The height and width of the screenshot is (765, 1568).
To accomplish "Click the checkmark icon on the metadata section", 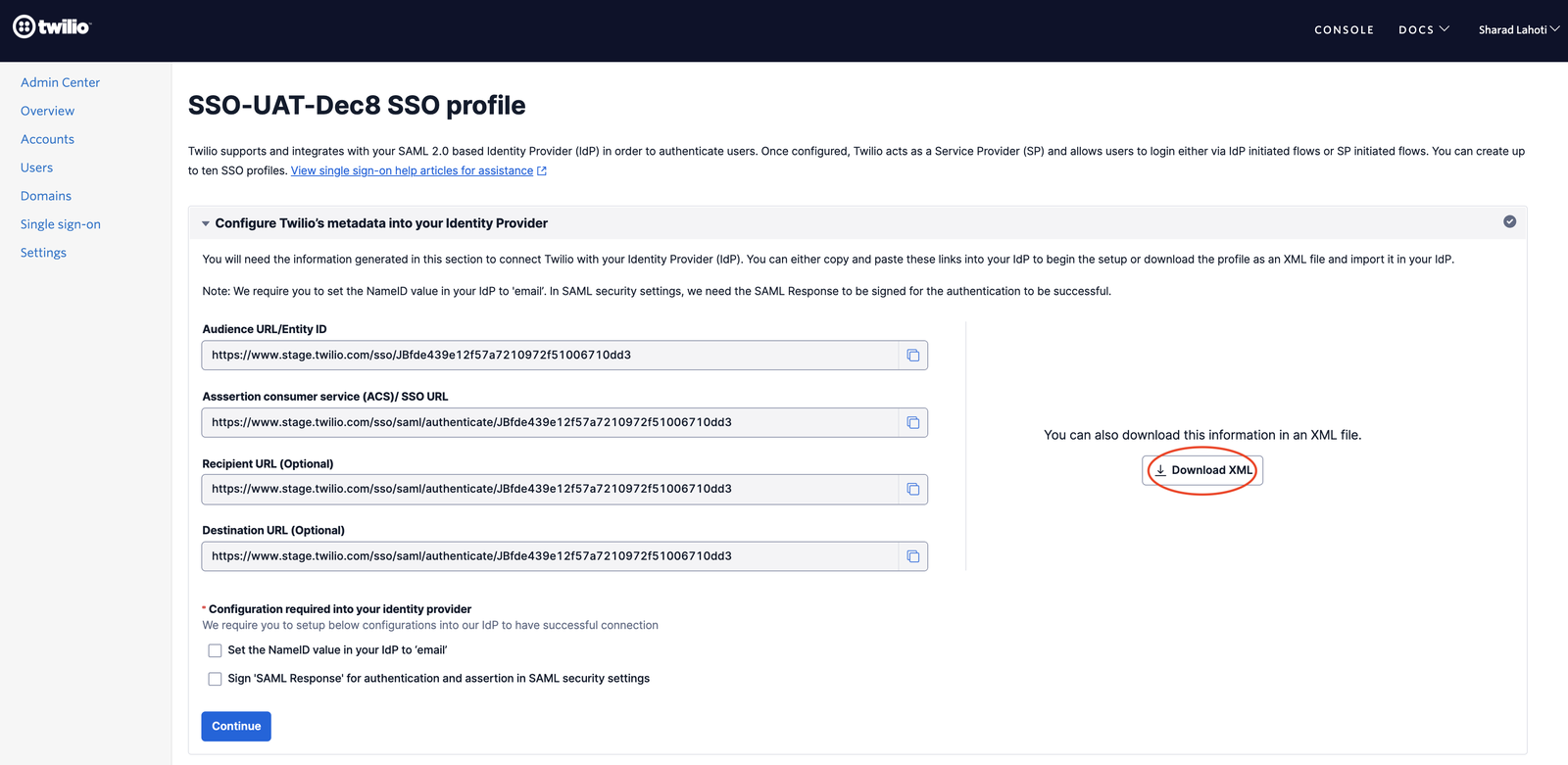I will [1509, 221].
